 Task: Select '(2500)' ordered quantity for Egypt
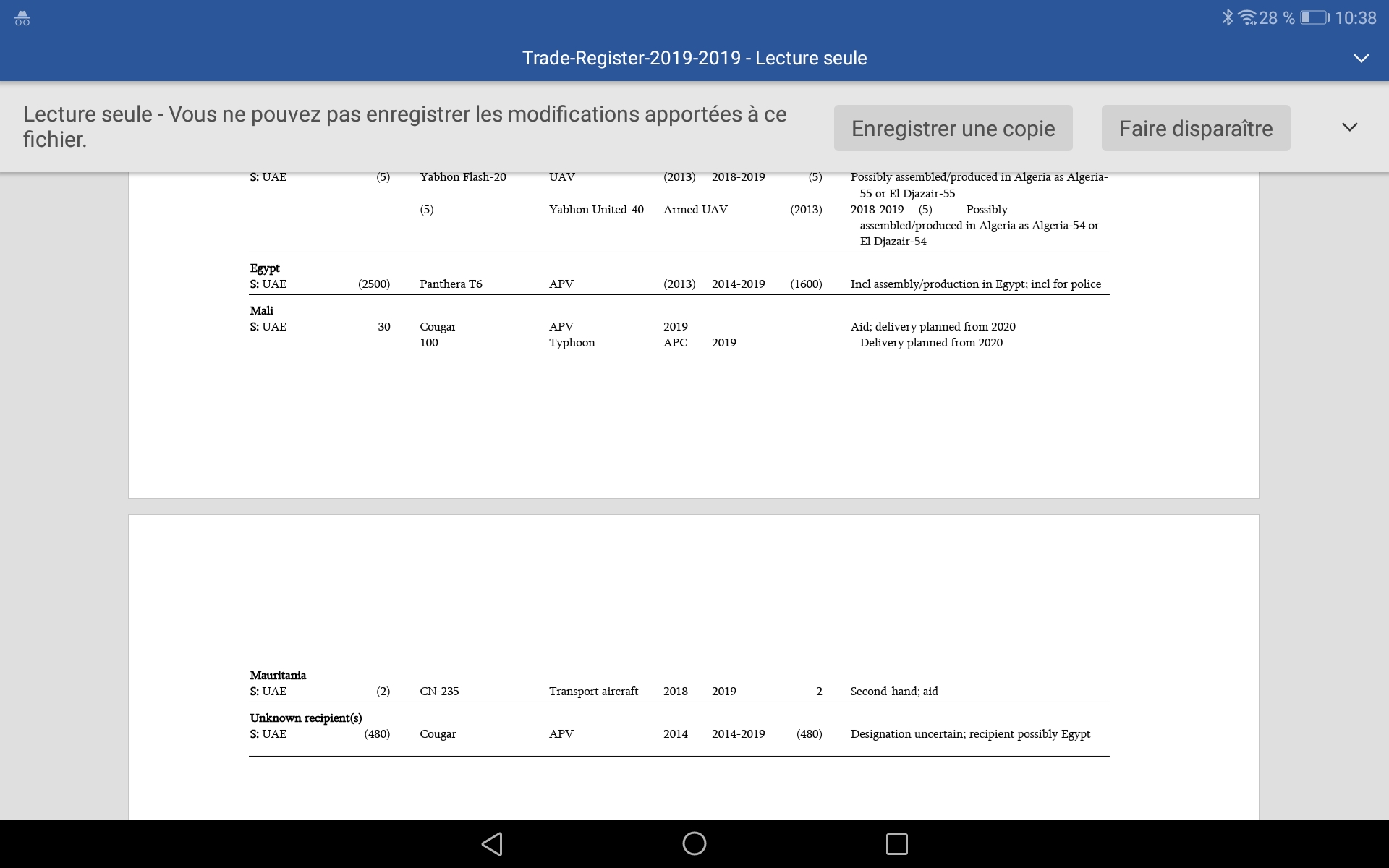pos(374,284)
